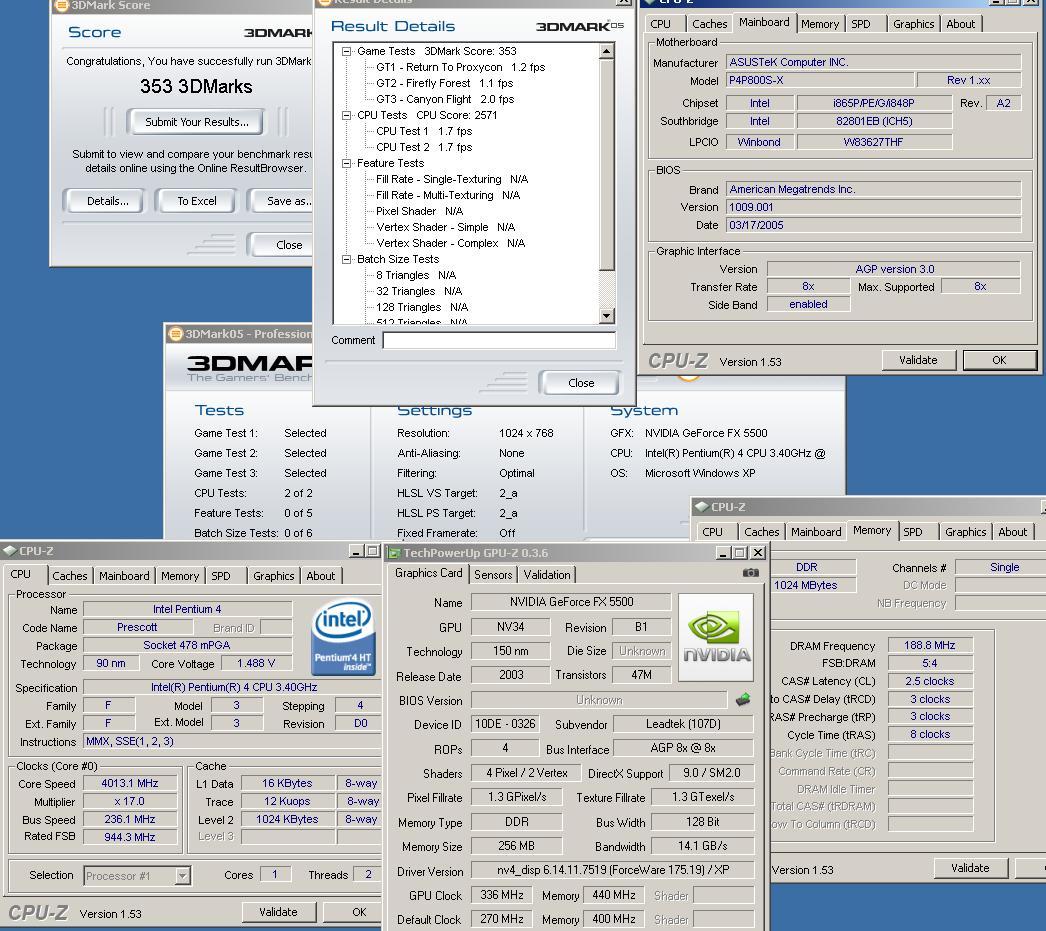Open Memory tab in CPU-Z Mainboard window
This screenshot has width=1046, height=931.
point(820,24)
